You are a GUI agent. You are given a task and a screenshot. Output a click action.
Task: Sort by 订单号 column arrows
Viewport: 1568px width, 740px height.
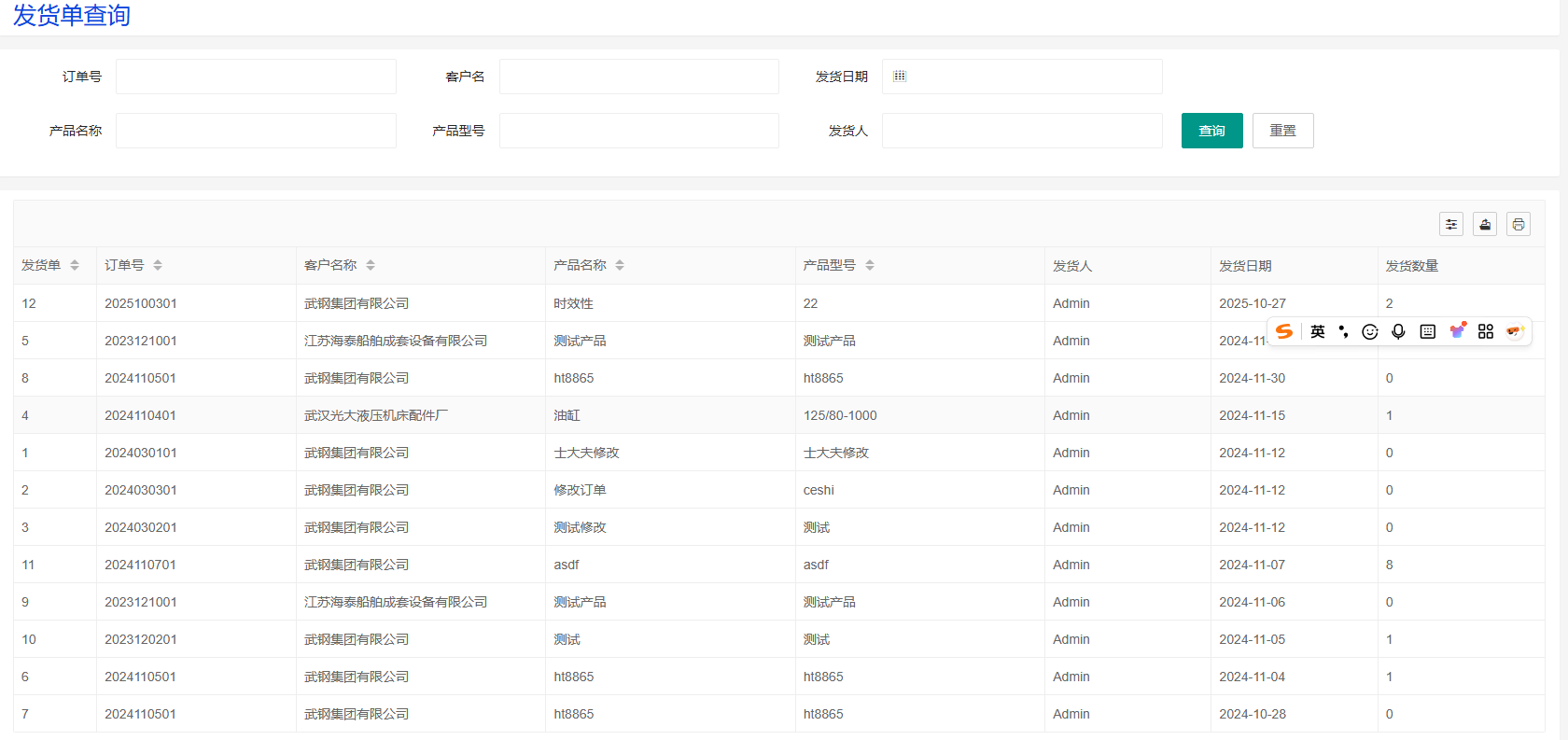[158, 265]
